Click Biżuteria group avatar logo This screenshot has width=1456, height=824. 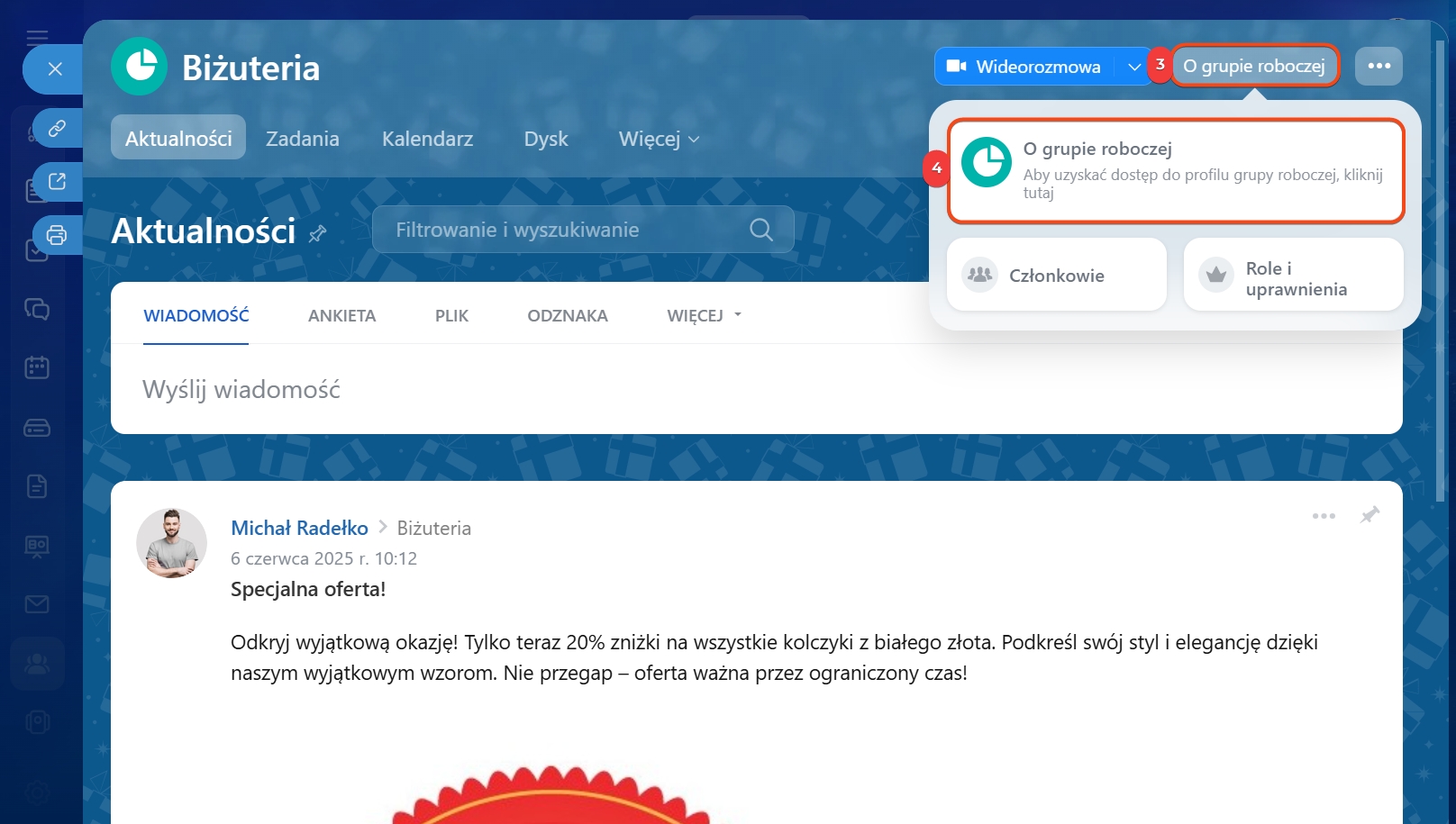[x=139, y=67]
